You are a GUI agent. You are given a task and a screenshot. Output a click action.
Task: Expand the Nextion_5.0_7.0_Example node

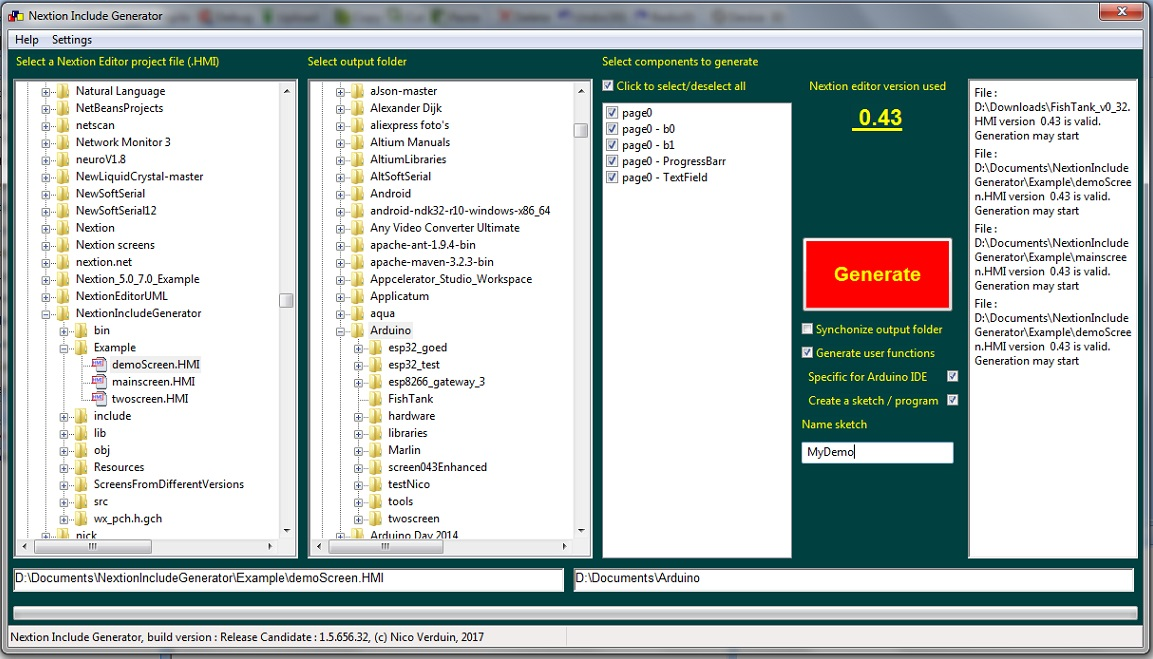tap(46, 279)
